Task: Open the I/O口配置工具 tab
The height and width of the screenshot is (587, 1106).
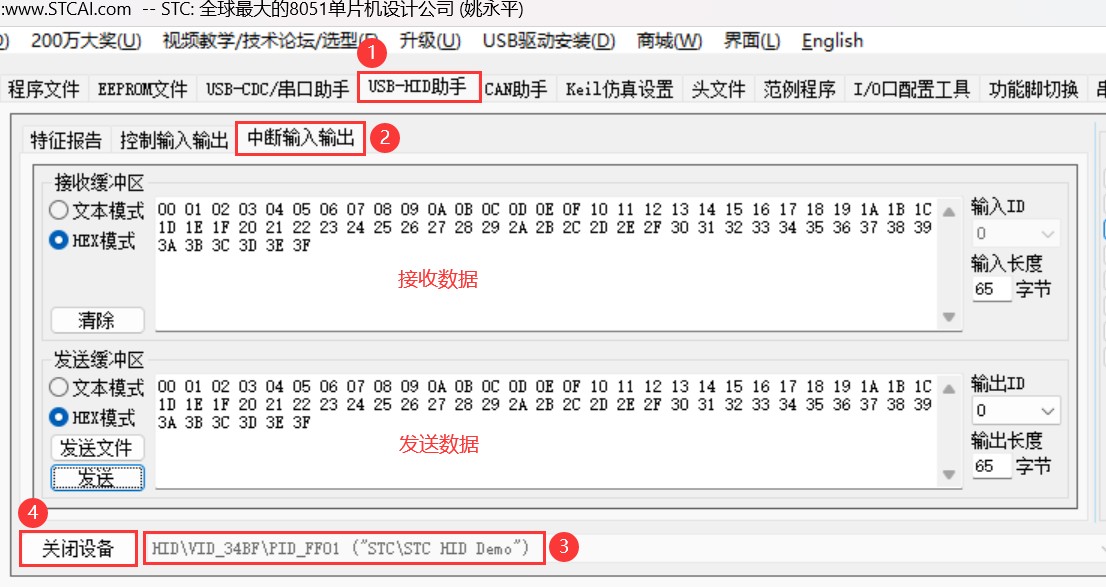Action: (x=911, y=89)
